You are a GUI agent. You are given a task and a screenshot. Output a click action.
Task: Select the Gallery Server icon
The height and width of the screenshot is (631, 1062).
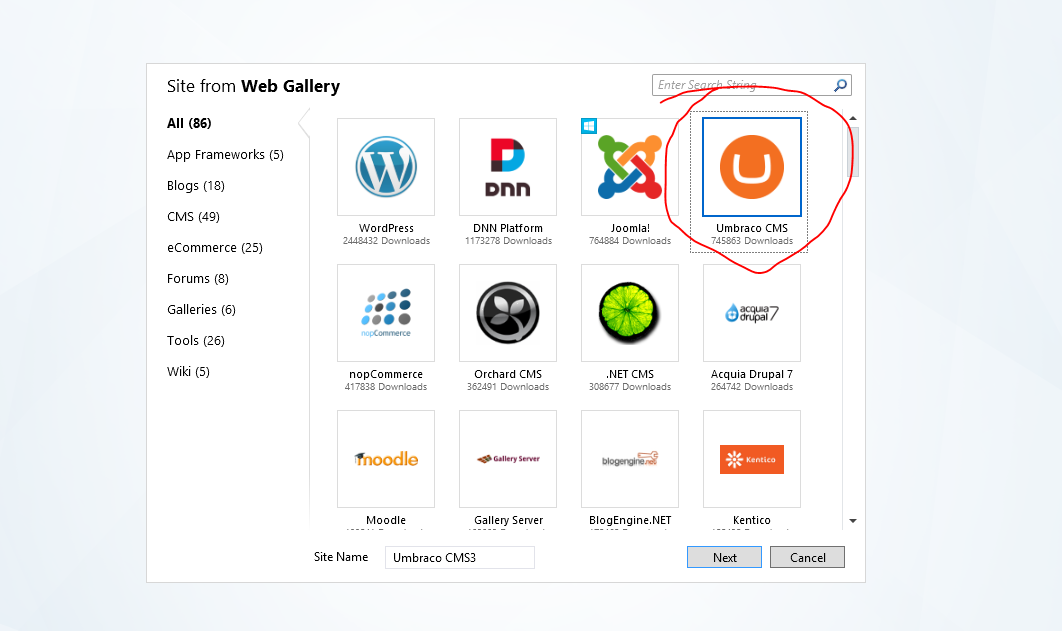point(508,459)
